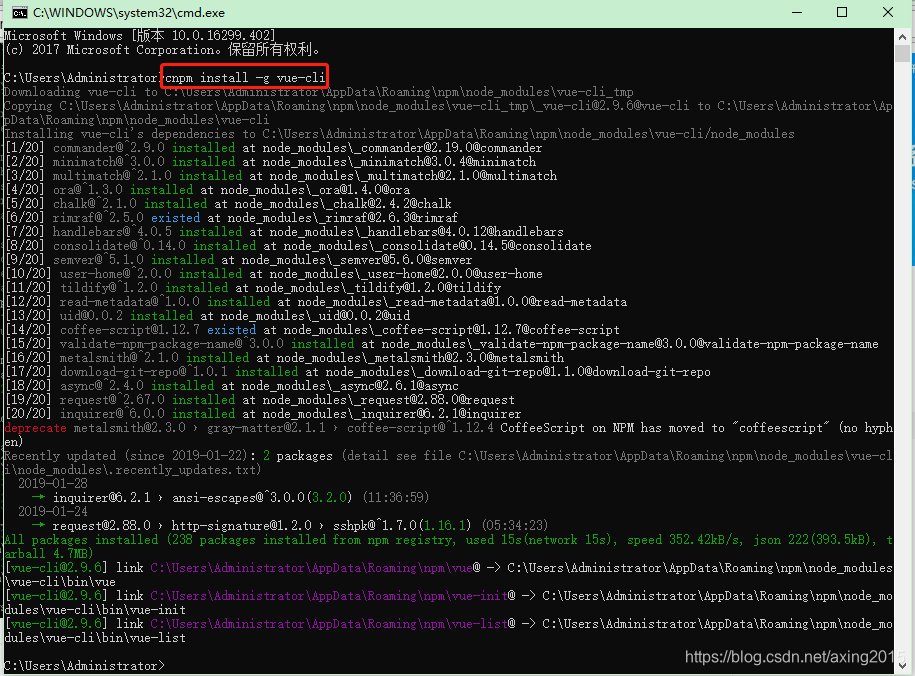Click the 'Microsoft Windows' version line
Viewport: 915px width, 676px height.
click(x=140, y=36)
